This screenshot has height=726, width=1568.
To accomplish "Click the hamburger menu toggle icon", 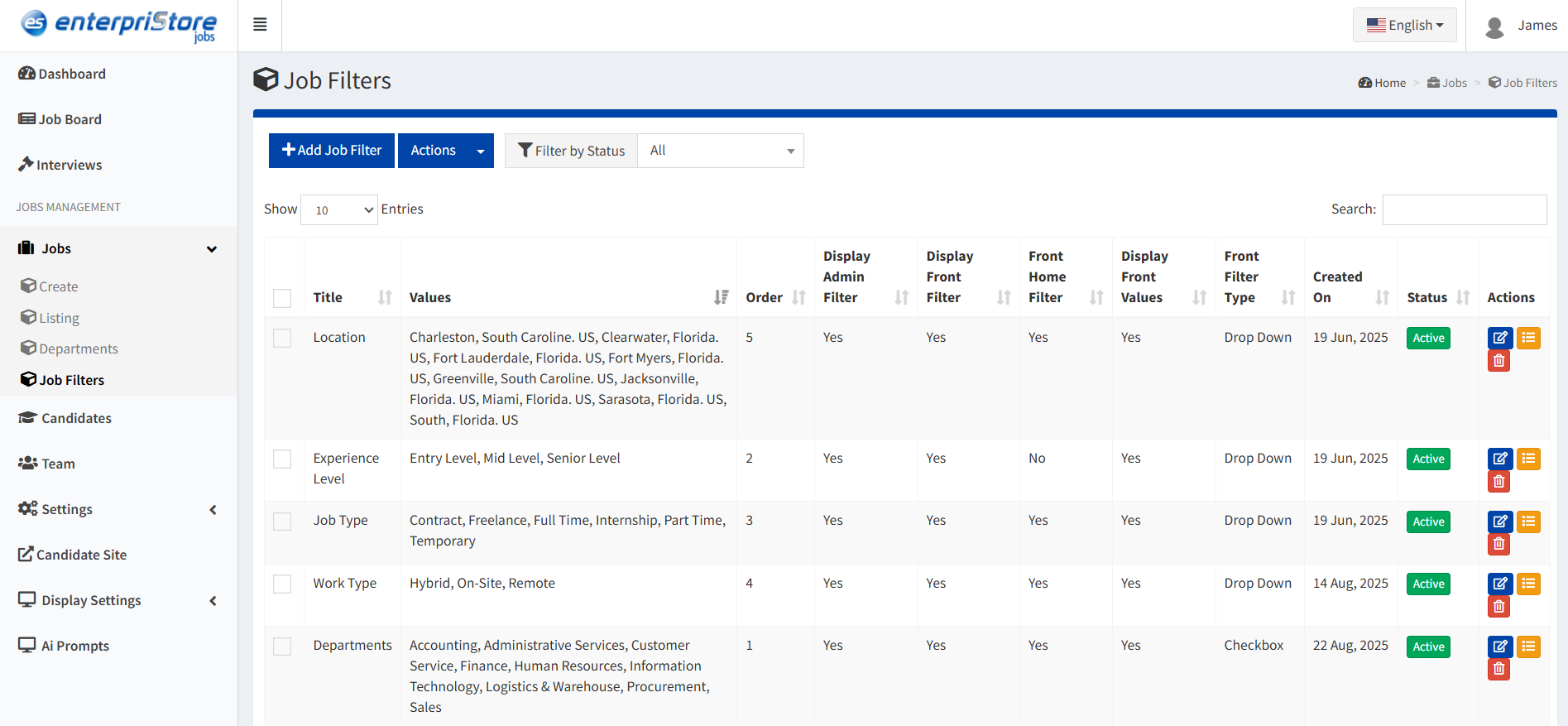I will (260, 25).
